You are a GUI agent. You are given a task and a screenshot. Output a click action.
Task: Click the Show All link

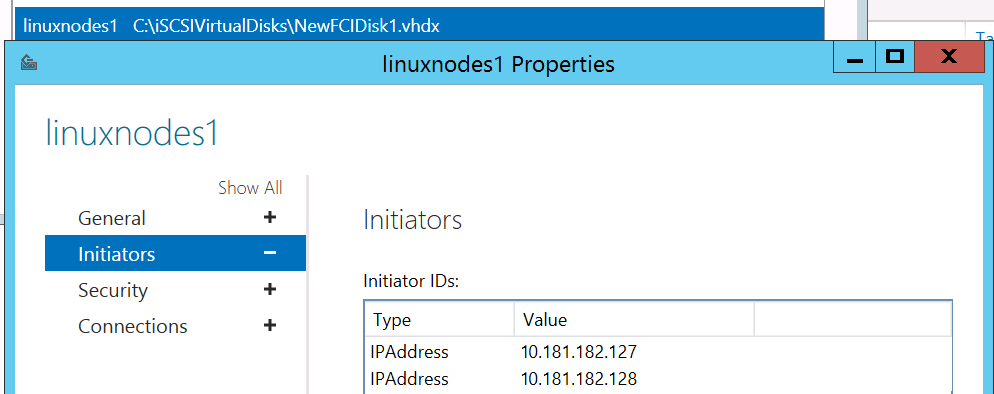(x=250, y=188)
